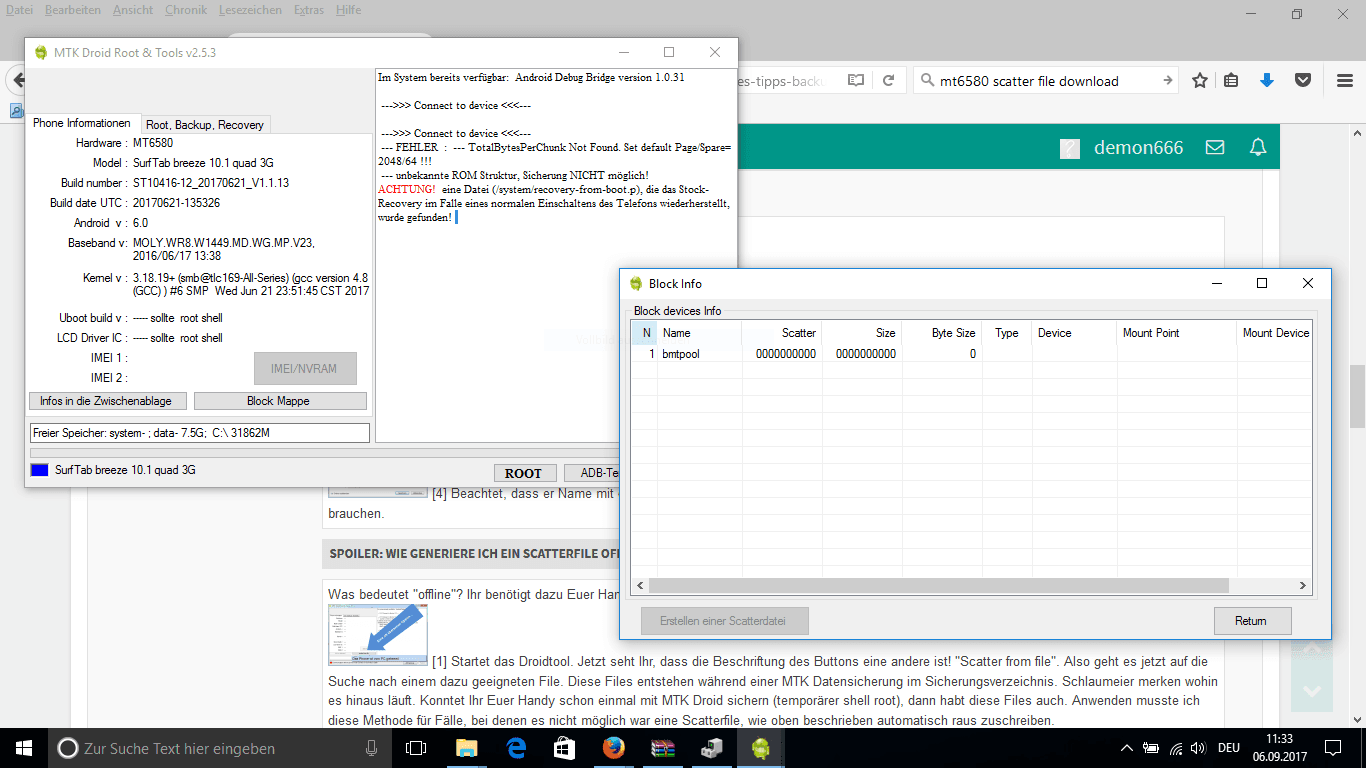Click Firefox search field with mt6580 query

[x=1045, y=80]
